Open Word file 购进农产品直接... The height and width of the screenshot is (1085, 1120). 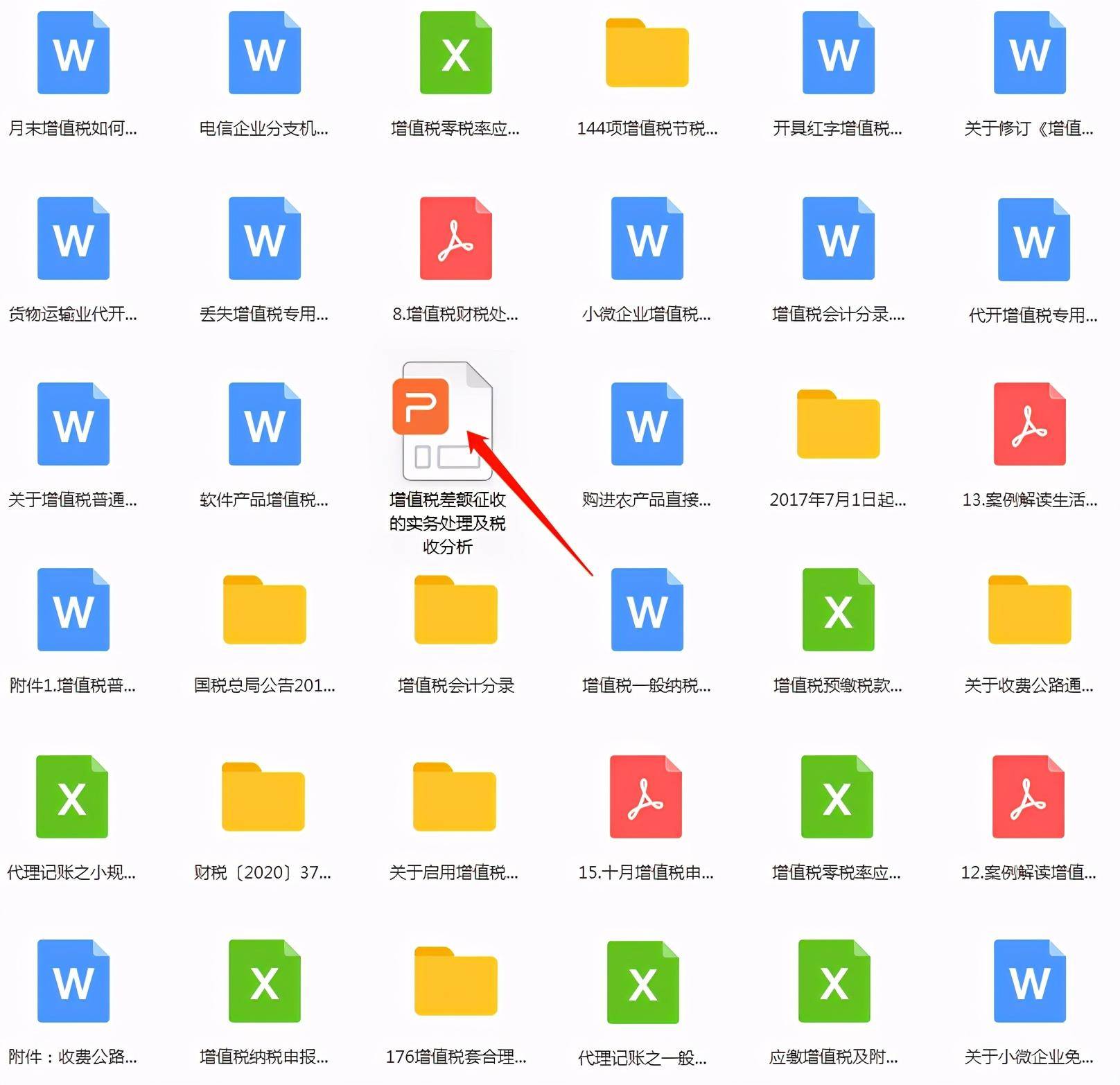647,424
